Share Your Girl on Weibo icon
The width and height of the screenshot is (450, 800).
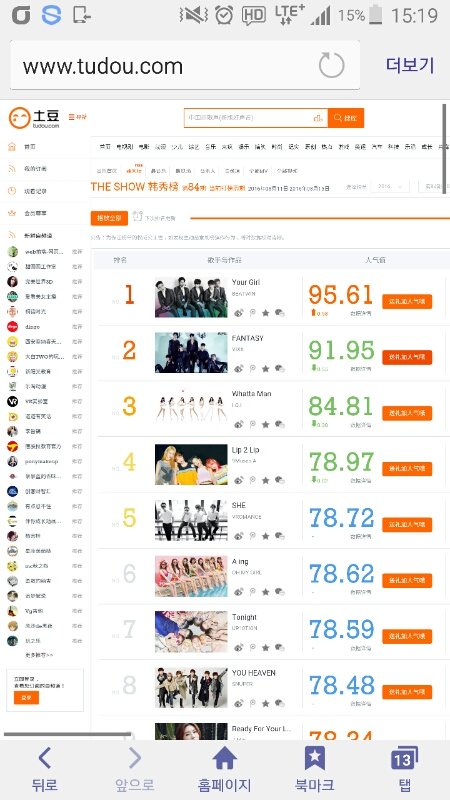click(239, 313)
